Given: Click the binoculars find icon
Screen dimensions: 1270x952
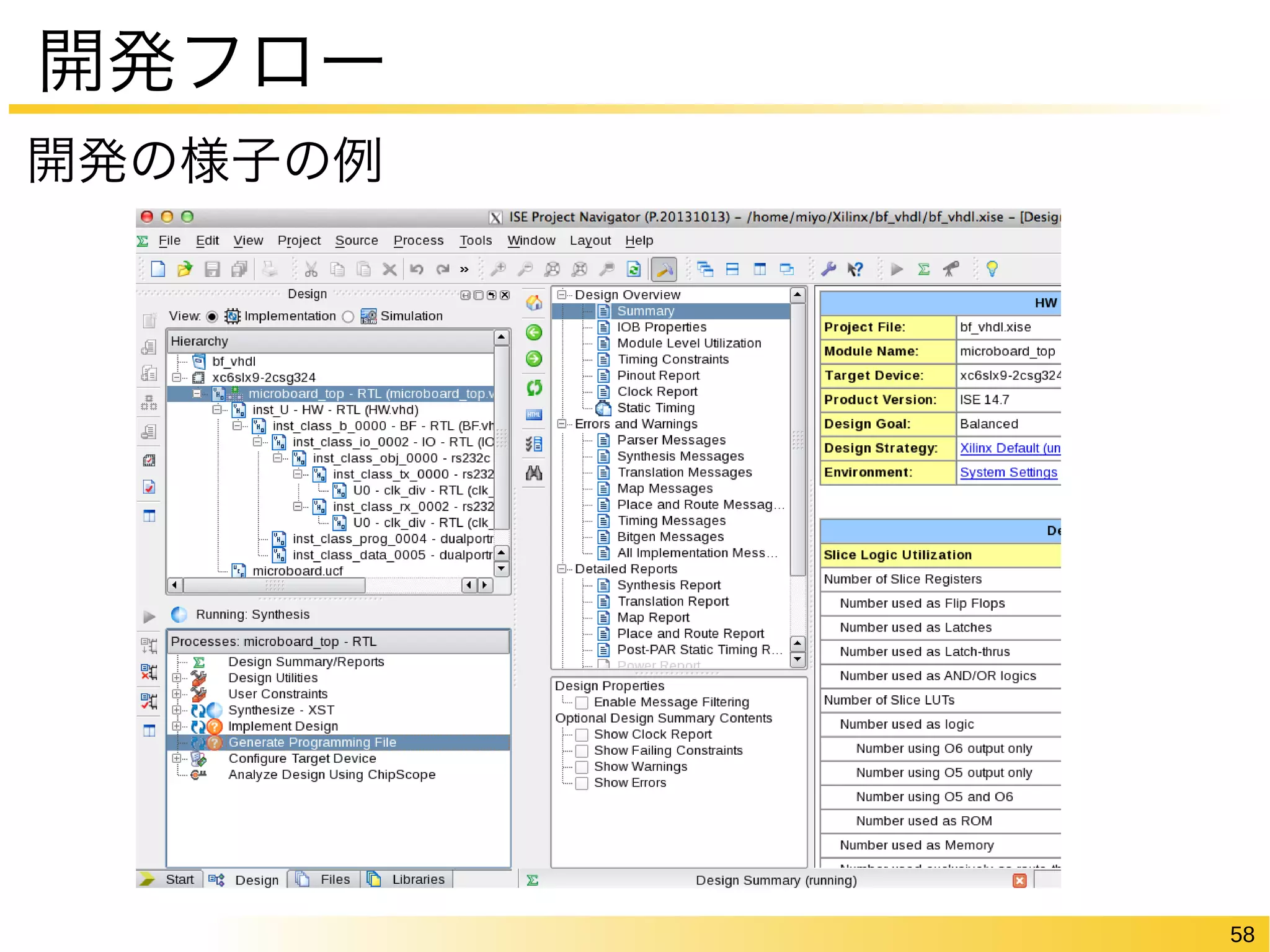Looking at the screenshot, I should click(534, 473).
